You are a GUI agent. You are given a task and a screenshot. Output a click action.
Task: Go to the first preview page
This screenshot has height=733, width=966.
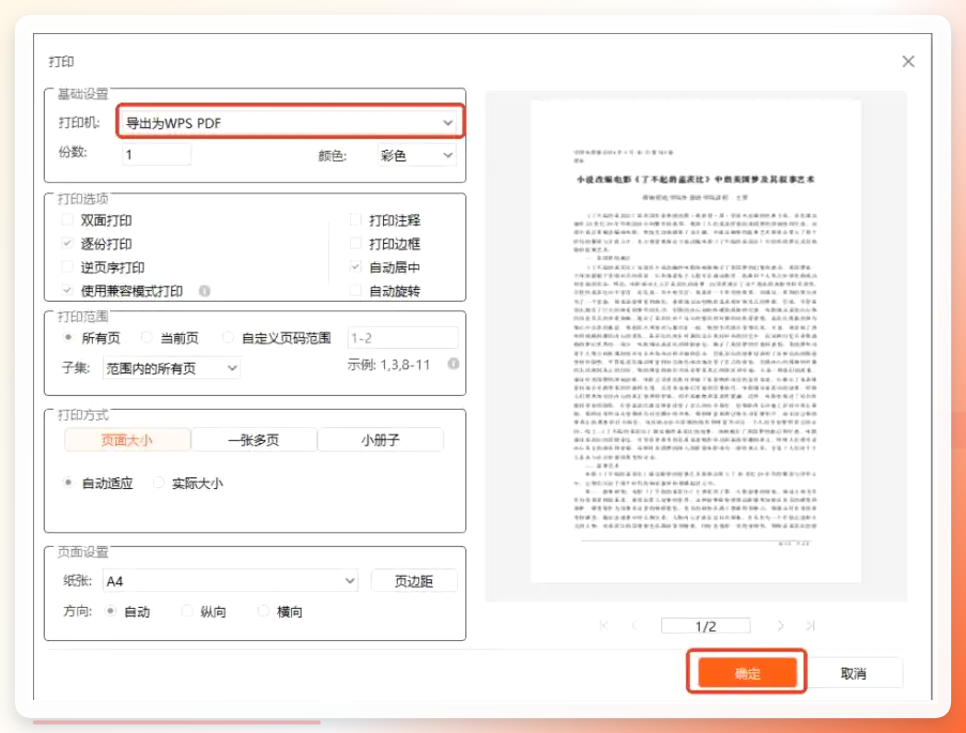(604, 626)
